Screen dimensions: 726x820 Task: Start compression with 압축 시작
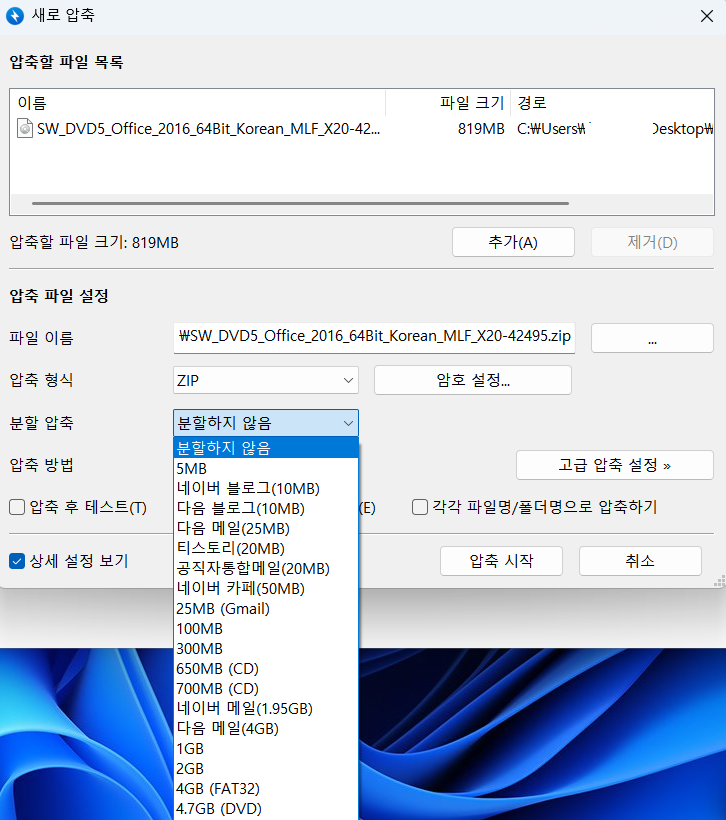pyautogui.click(x=501, y=561)
